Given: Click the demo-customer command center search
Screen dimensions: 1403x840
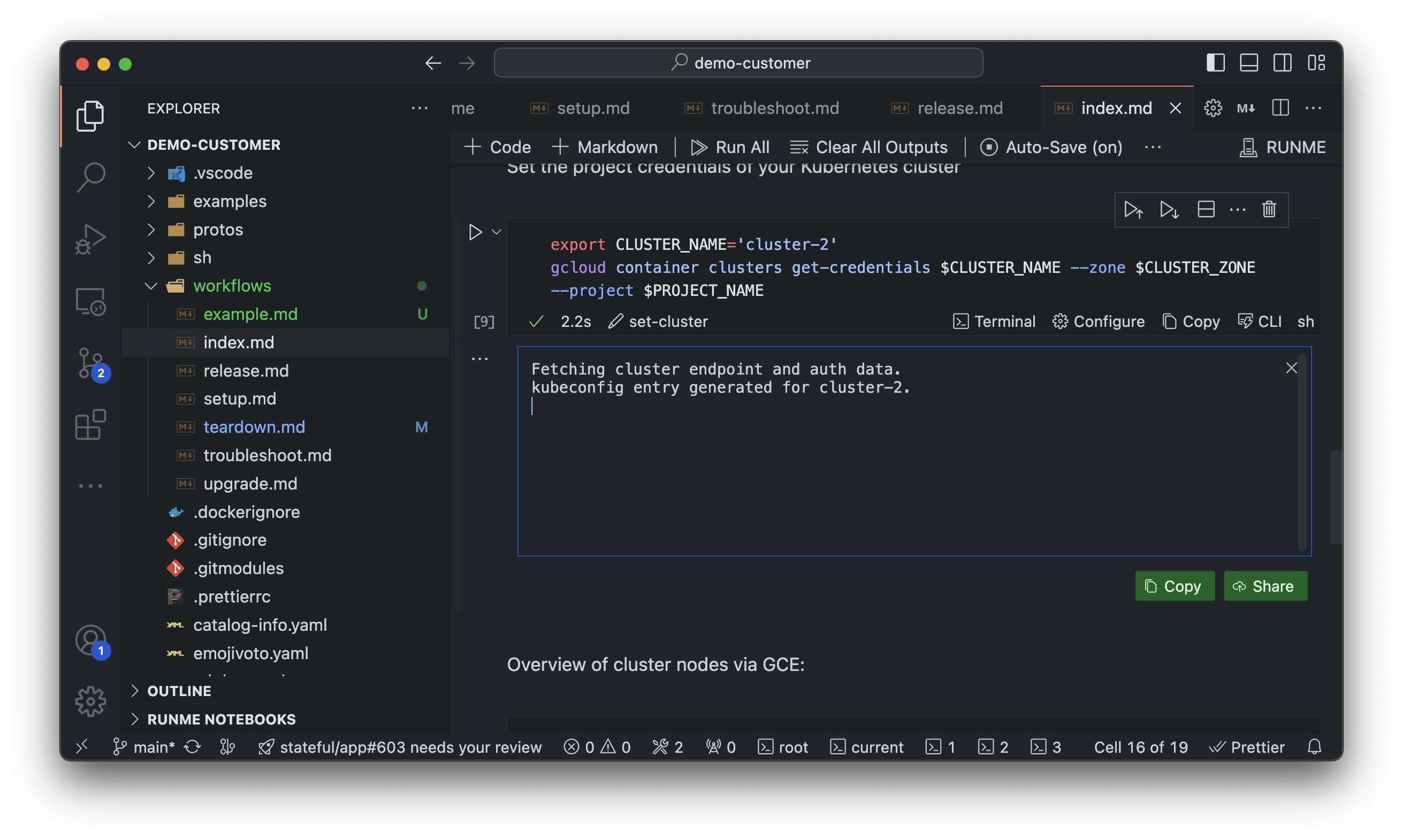Looking at the screenshot, I should tap(738, 63).
